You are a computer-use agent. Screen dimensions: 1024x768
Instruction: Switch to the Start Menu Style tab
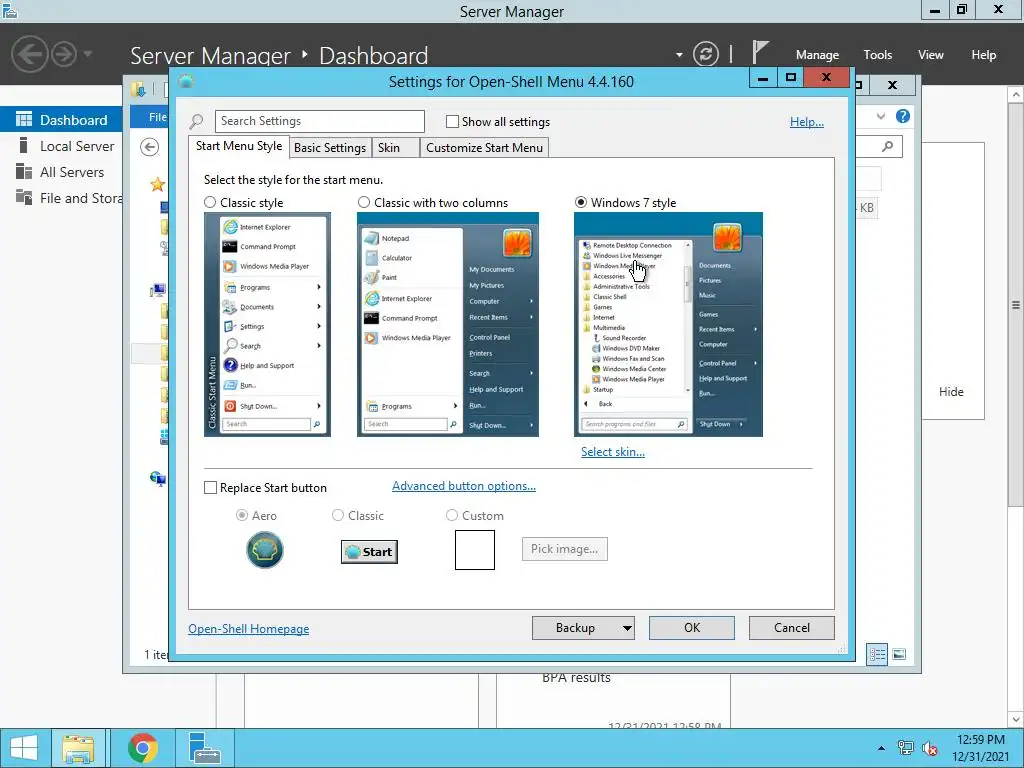point(238,146)
